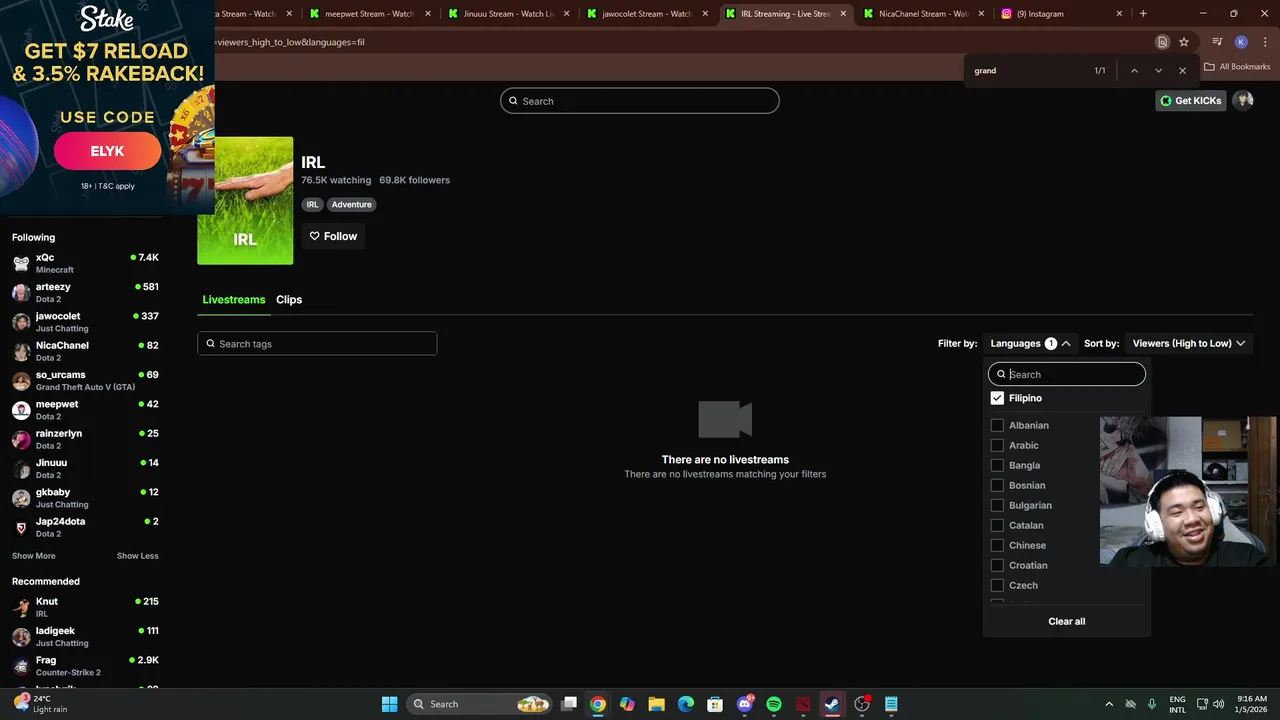The image size is (1280, 720).
Task: Switch to the Instagram tab
Action: tap(1062, 14)
